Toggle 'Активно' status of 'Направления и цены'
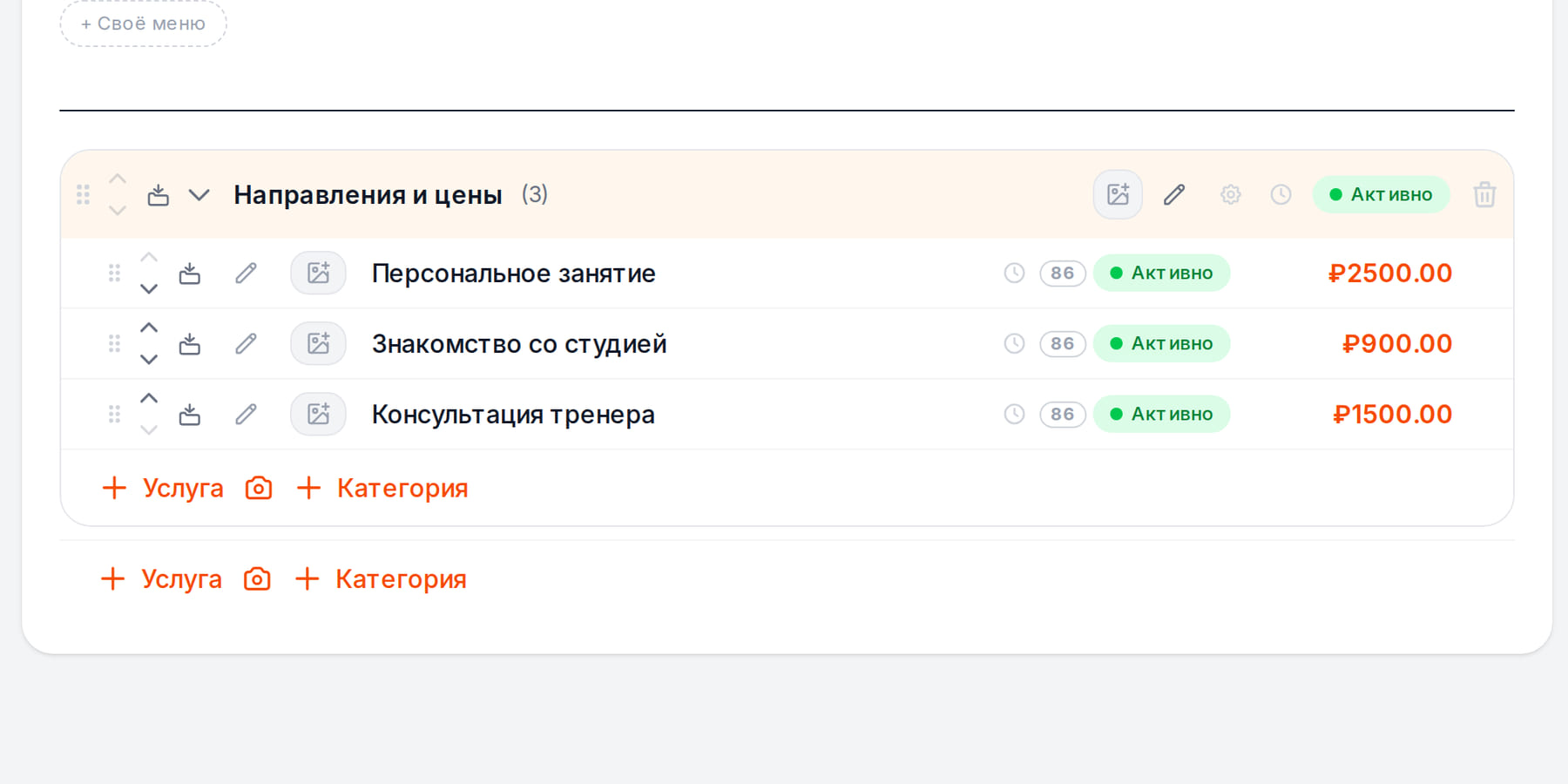The height and width of the screenshot is (784, 1568). click(1381, 194)
